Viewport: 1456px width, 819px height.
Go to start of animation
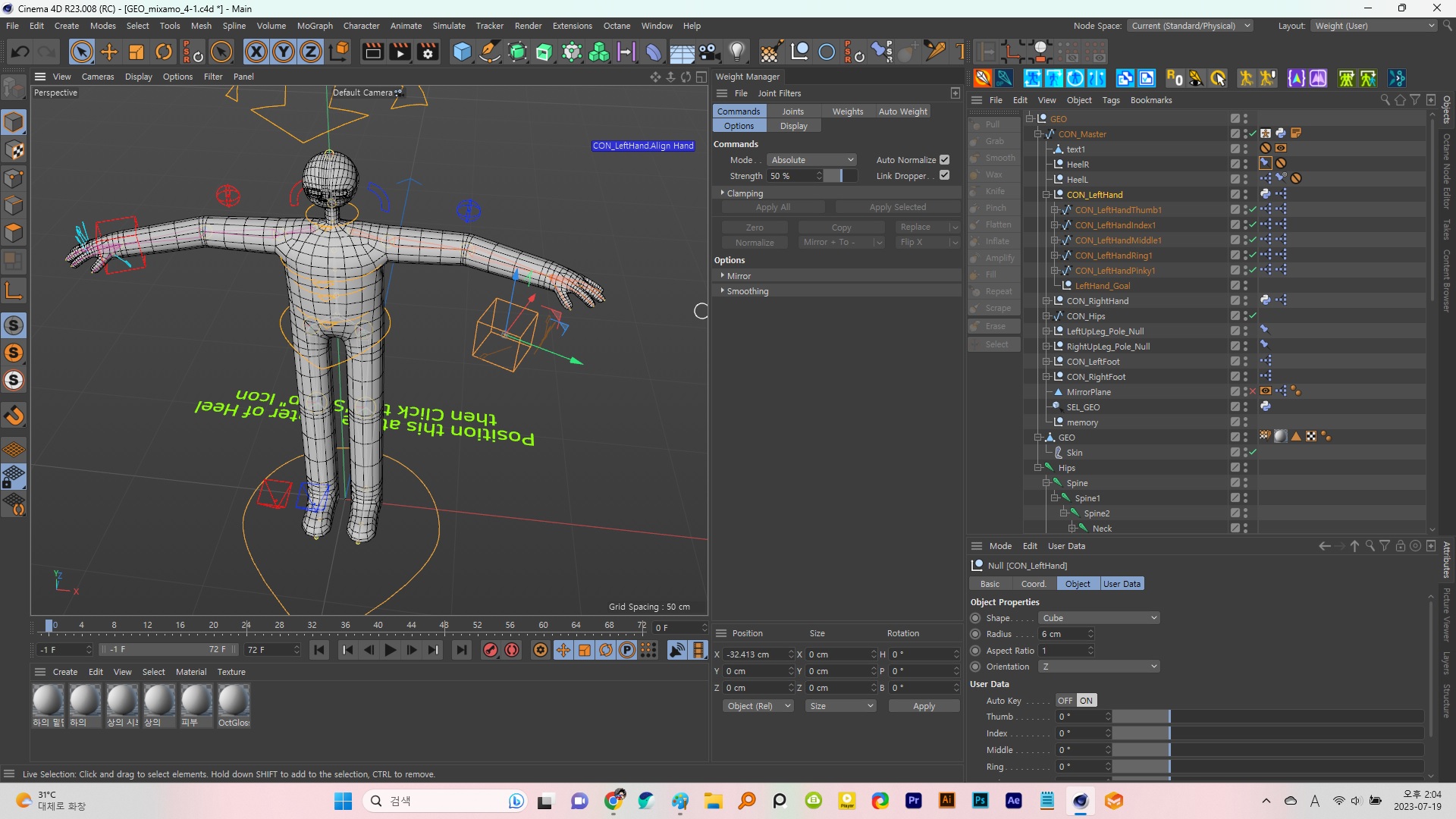pos(319,650)
